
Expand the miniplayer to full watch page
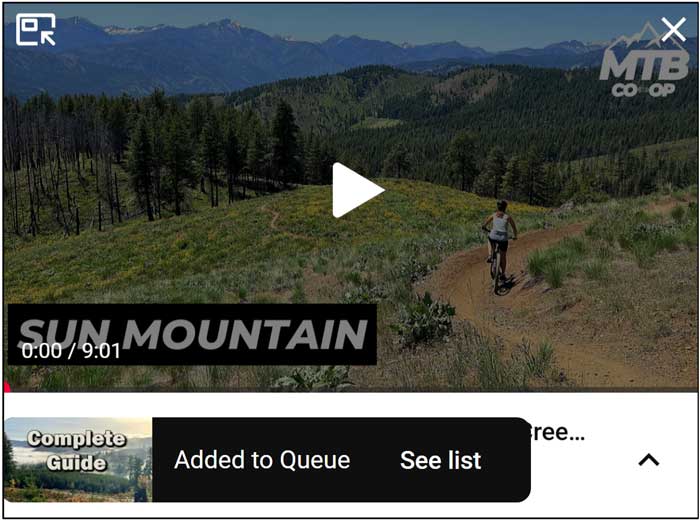[x=35, y=29]
